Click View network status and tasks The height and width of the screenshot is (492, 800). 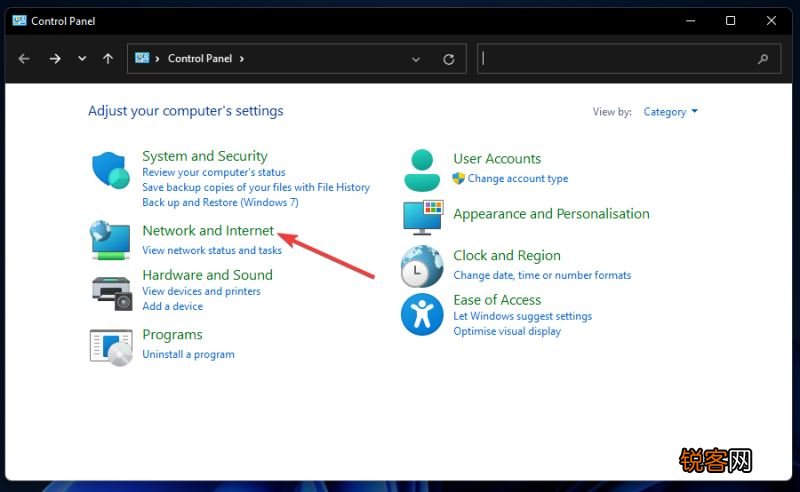[x=212, y=251]
